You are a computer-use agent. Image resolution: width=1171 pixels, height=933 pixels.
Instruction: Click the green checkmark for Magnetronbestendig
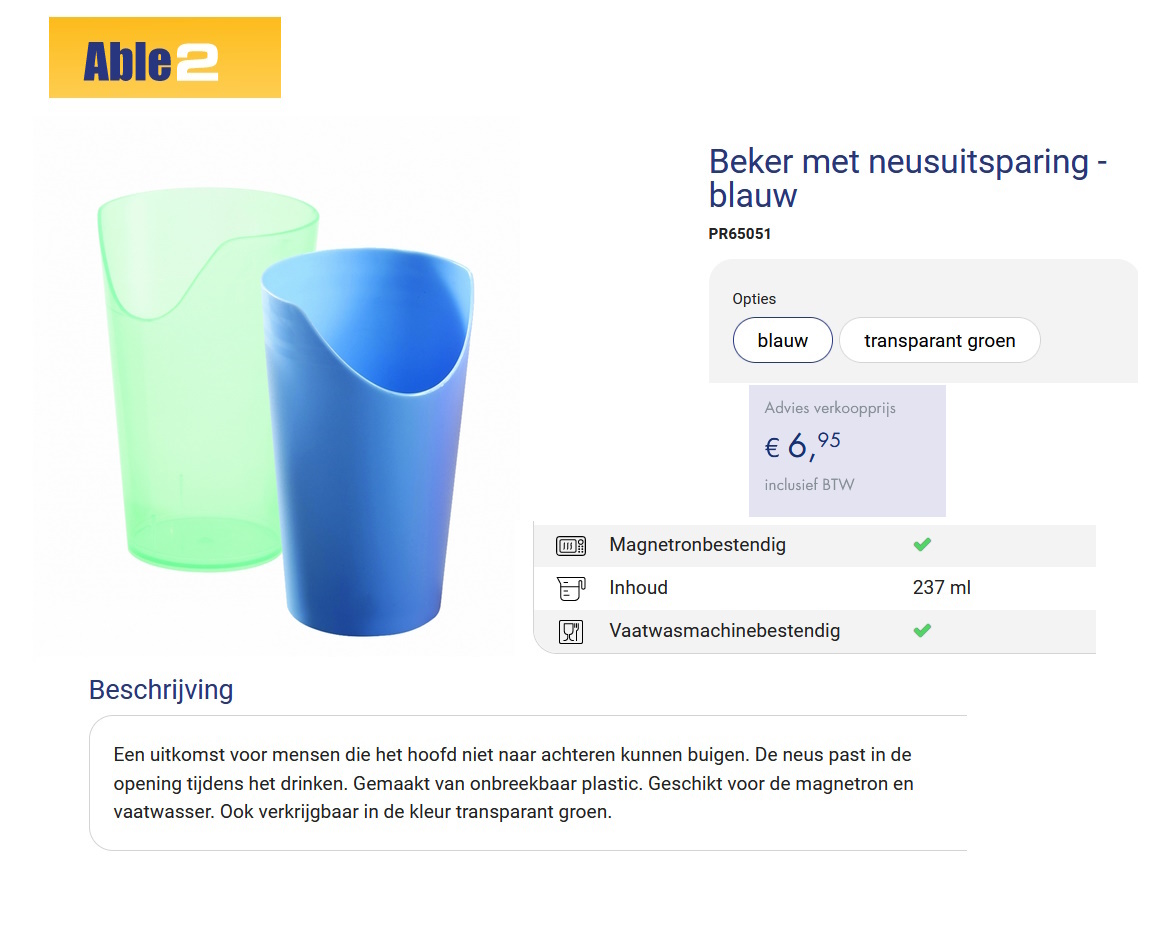click(922, 545)
